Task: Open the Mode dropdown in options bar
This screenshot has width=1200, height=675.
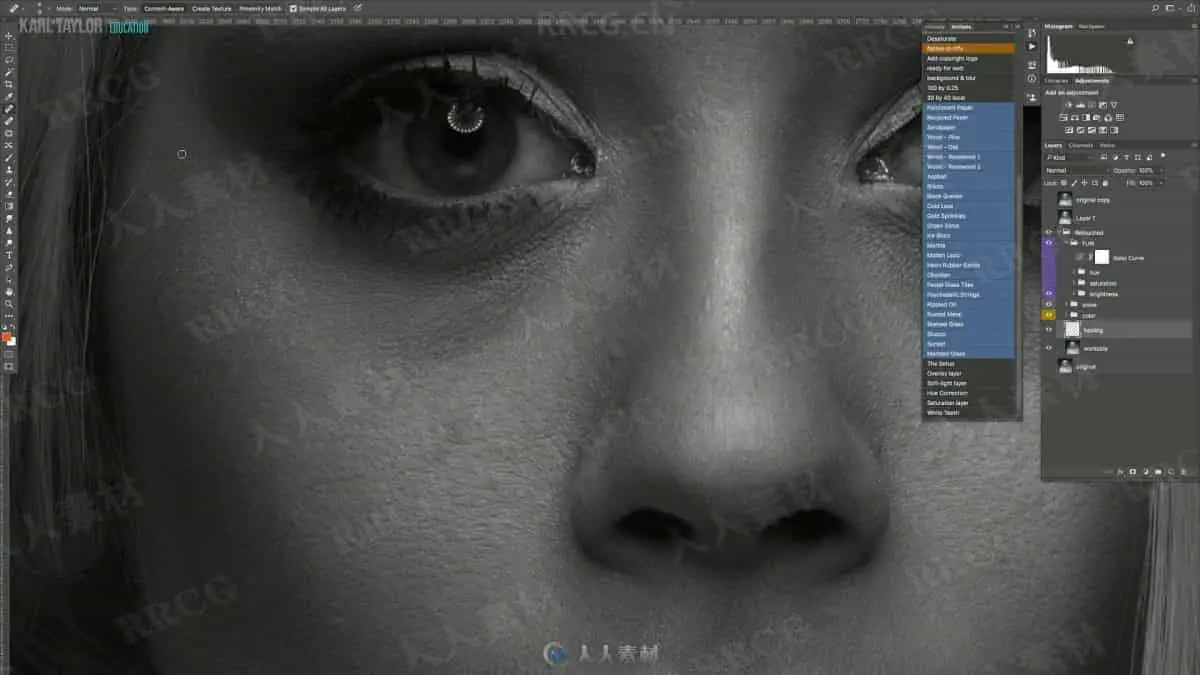Action: pos(97,8)
